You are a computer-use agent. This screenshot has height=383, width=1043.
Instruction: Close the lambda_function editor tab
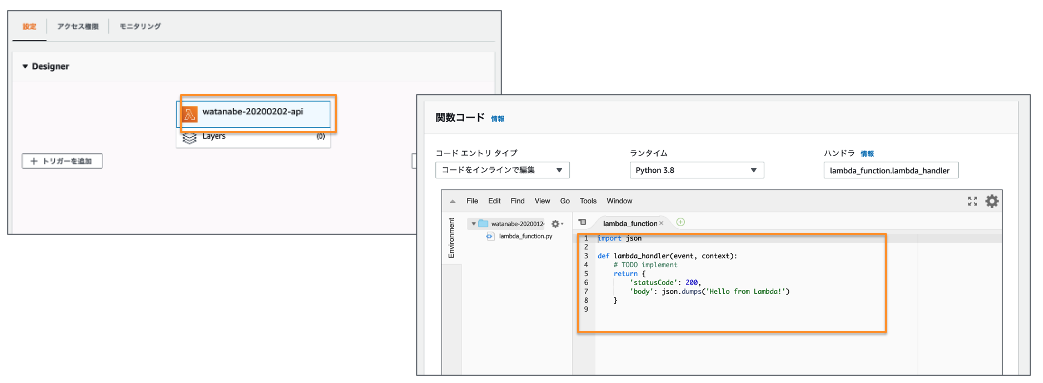pyautogui.click(x=661, y=223)
